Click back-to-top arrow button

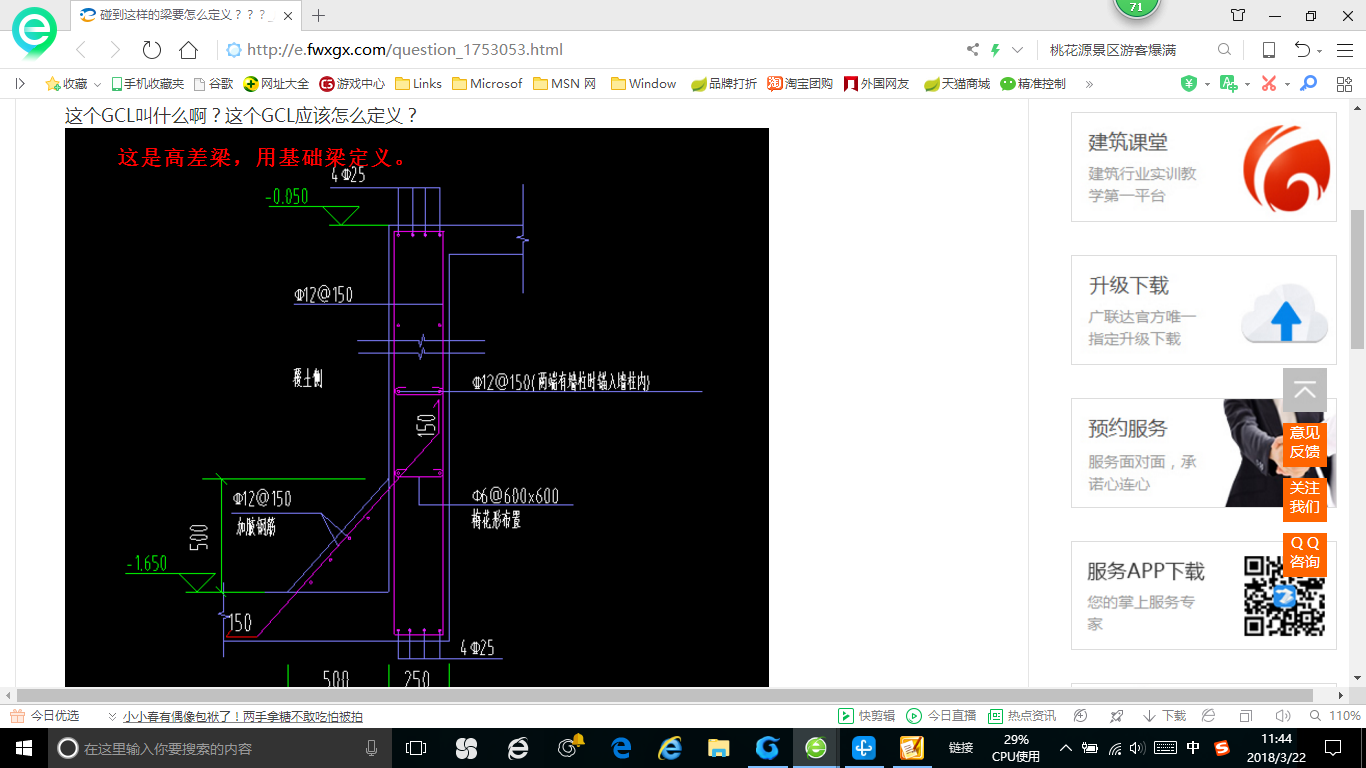1305,390
